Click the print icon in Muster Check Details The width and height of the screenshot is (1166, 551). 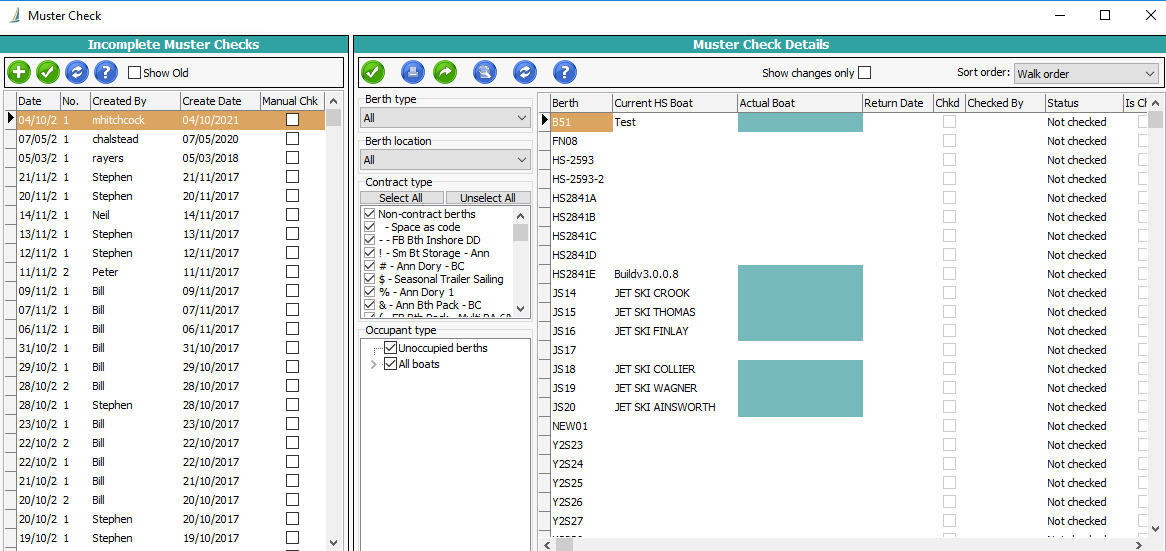pyautogui.click(x=413, y=72)
